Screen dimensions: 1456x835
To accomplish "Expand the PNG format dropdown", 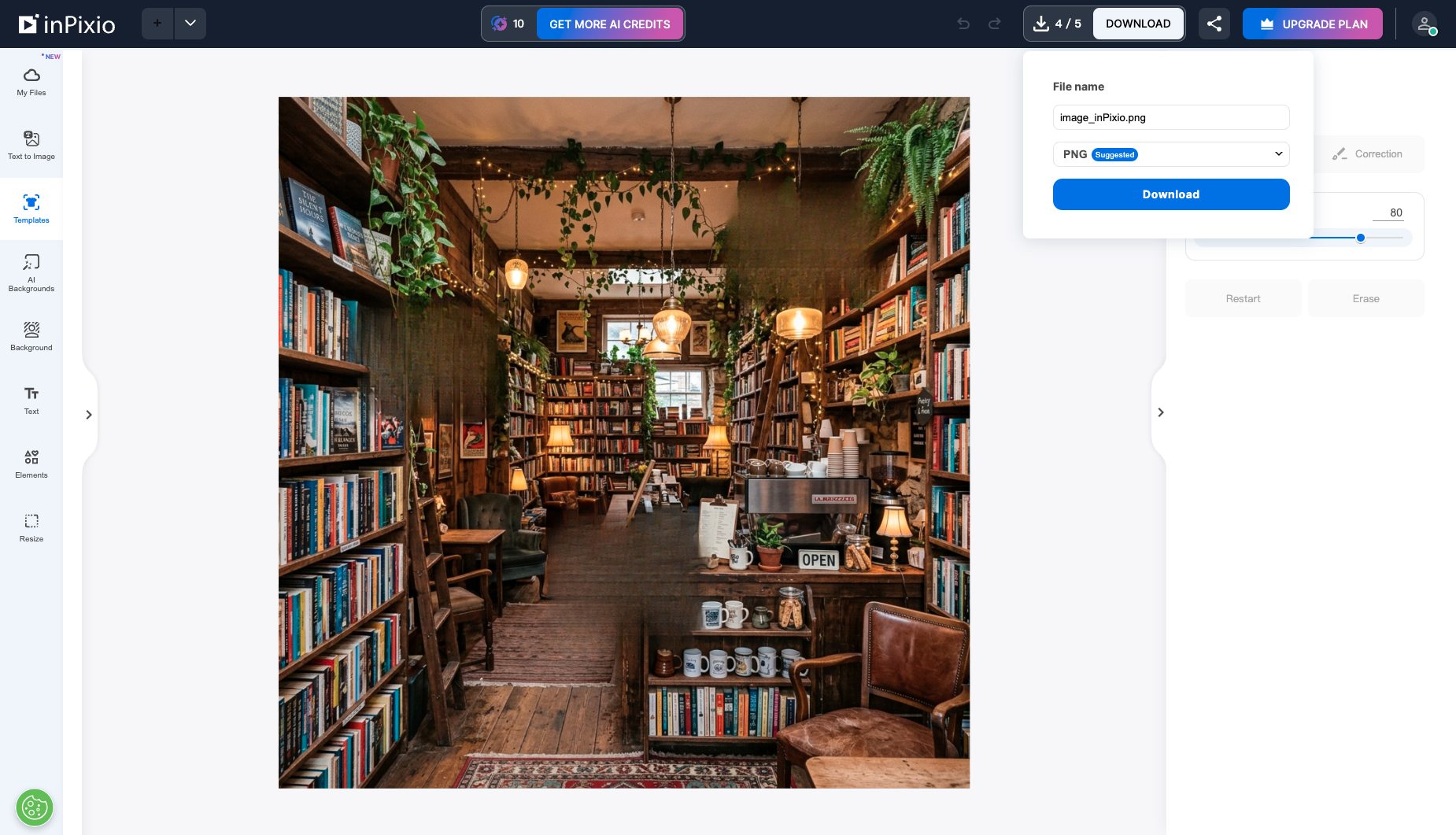I will pos(1171,154).
